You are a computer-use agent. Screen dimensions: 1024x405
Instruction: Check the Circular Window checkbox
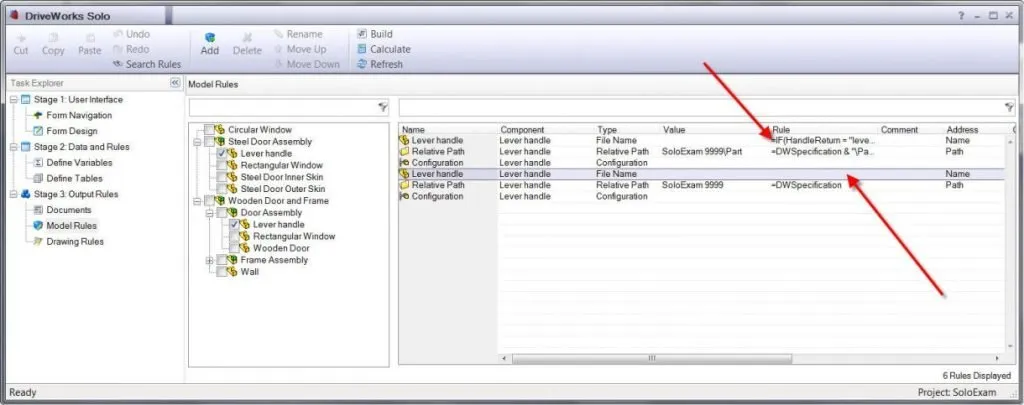[208, 130]
